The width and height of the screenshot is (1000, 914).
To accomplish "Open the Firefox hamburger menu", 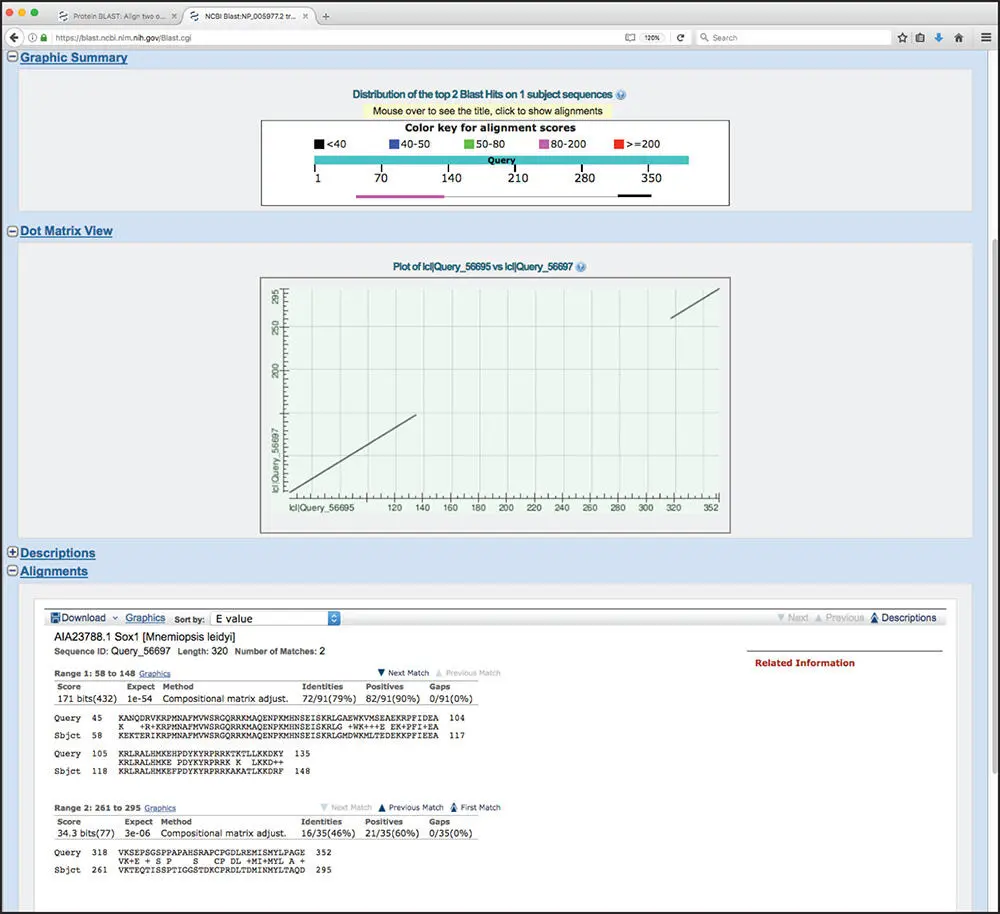I will point(986,38).
